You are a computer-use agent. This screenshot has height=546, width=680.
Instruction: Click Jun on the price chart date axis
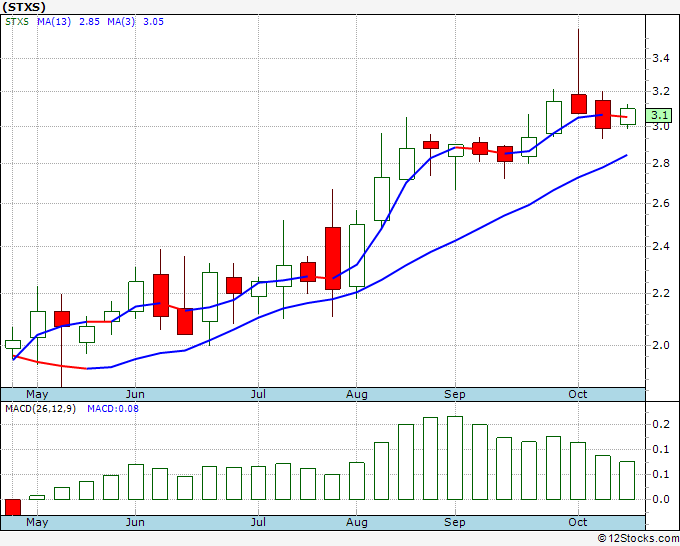point(135,394)
